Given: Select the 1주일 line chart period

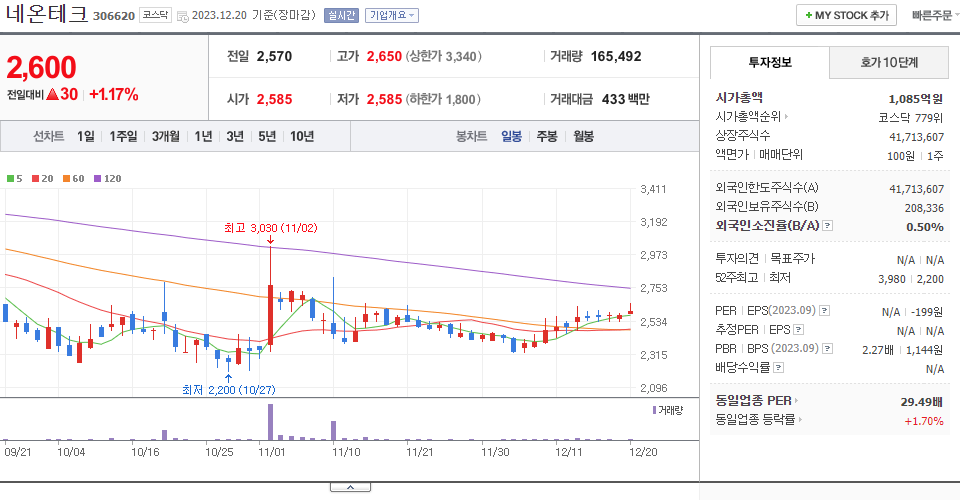Looking at the screenshot, I should pos(123,136).
